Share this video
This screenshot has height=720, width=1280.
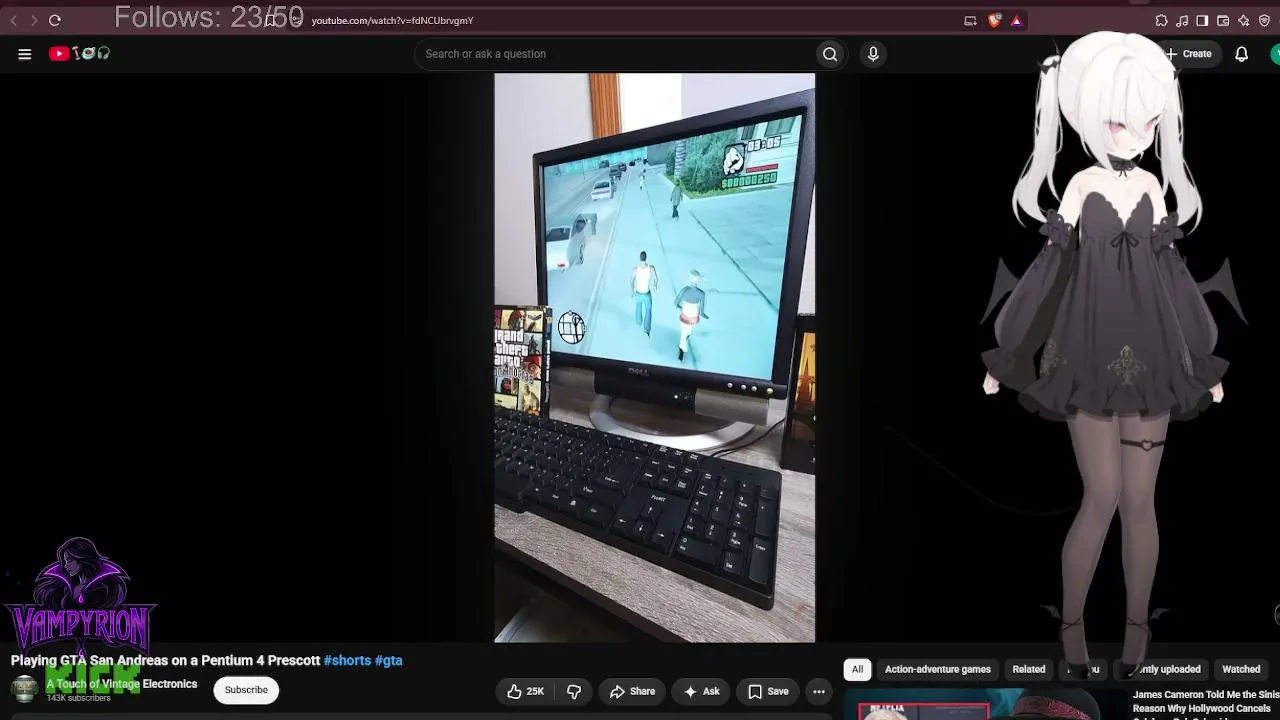click(x=632, y=691)
